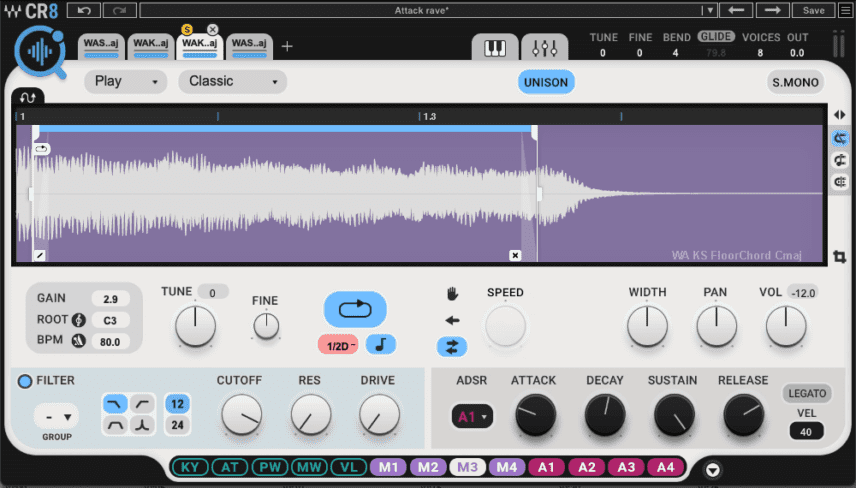Image resolution: width=856 pixels, height=488 pixels.
Task: Open the 1/2D sync rate dropdown
Action: point(338,346)
